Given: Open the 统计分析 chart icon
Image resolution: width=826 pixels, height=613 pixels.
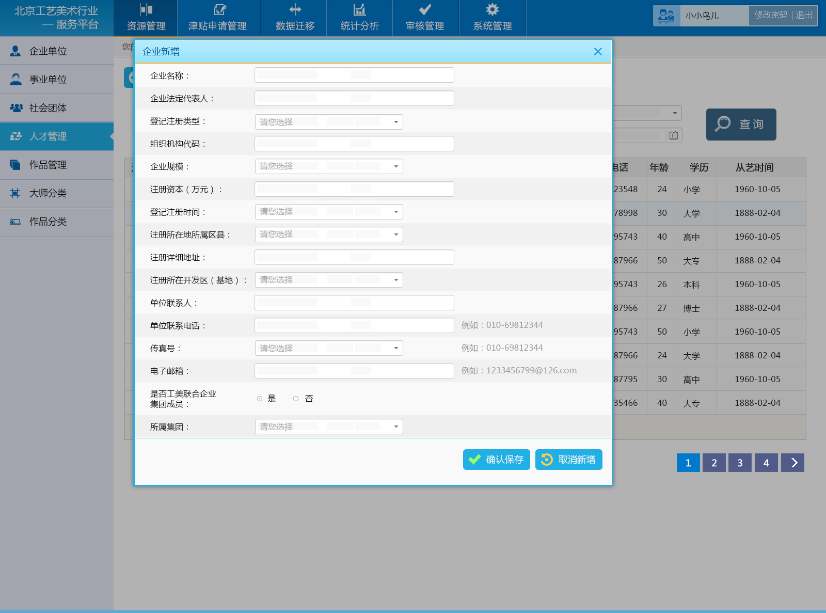Looking at the screenshot, I should (x=358, y=10).
